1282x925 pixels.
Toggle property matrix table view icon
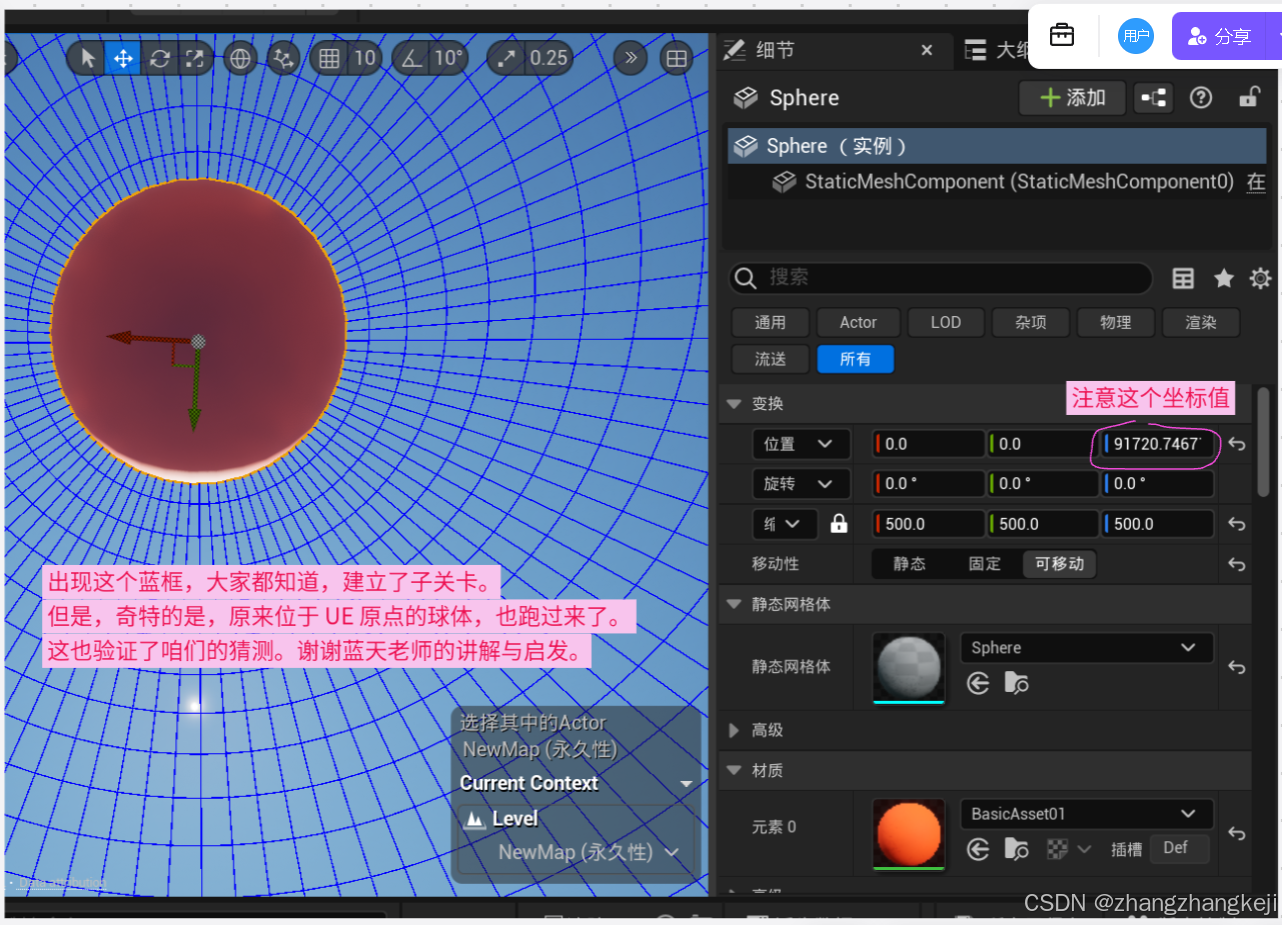[x=1183, y=278]
